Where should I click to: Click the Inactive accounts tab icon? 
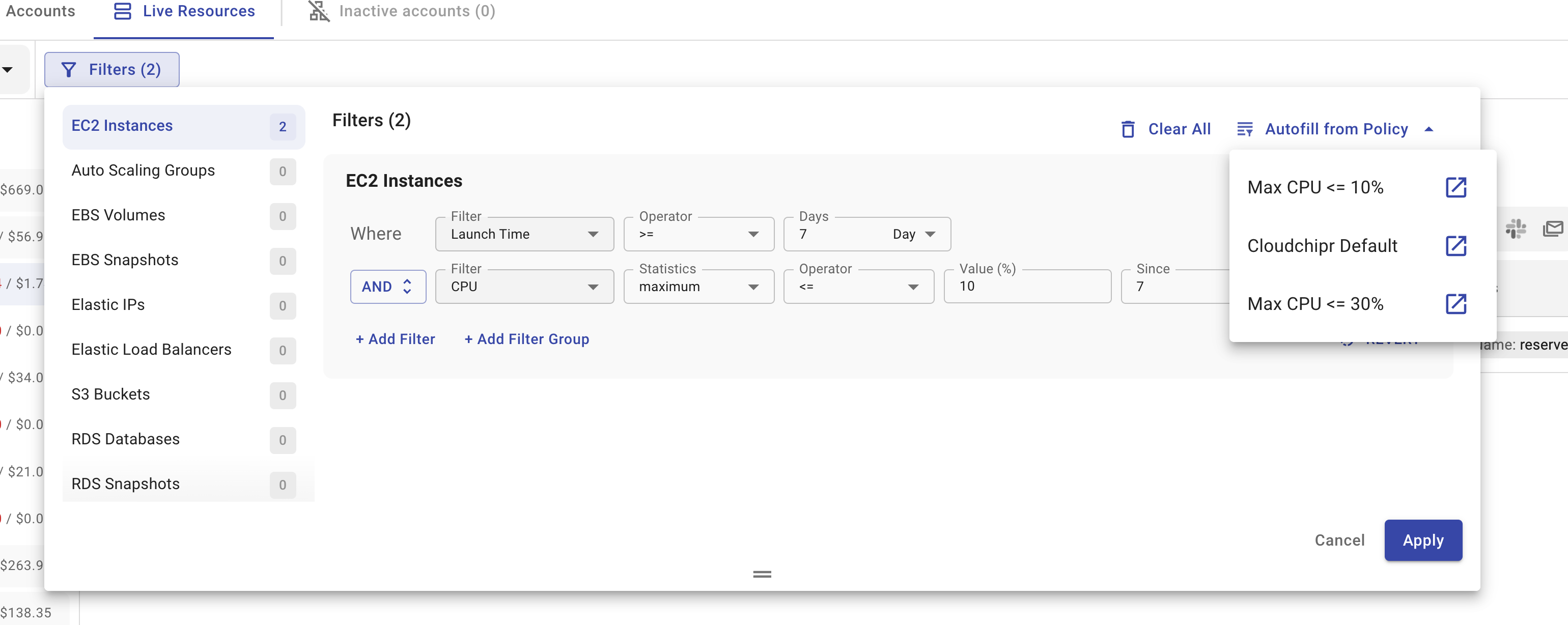(x=319, y=11)
